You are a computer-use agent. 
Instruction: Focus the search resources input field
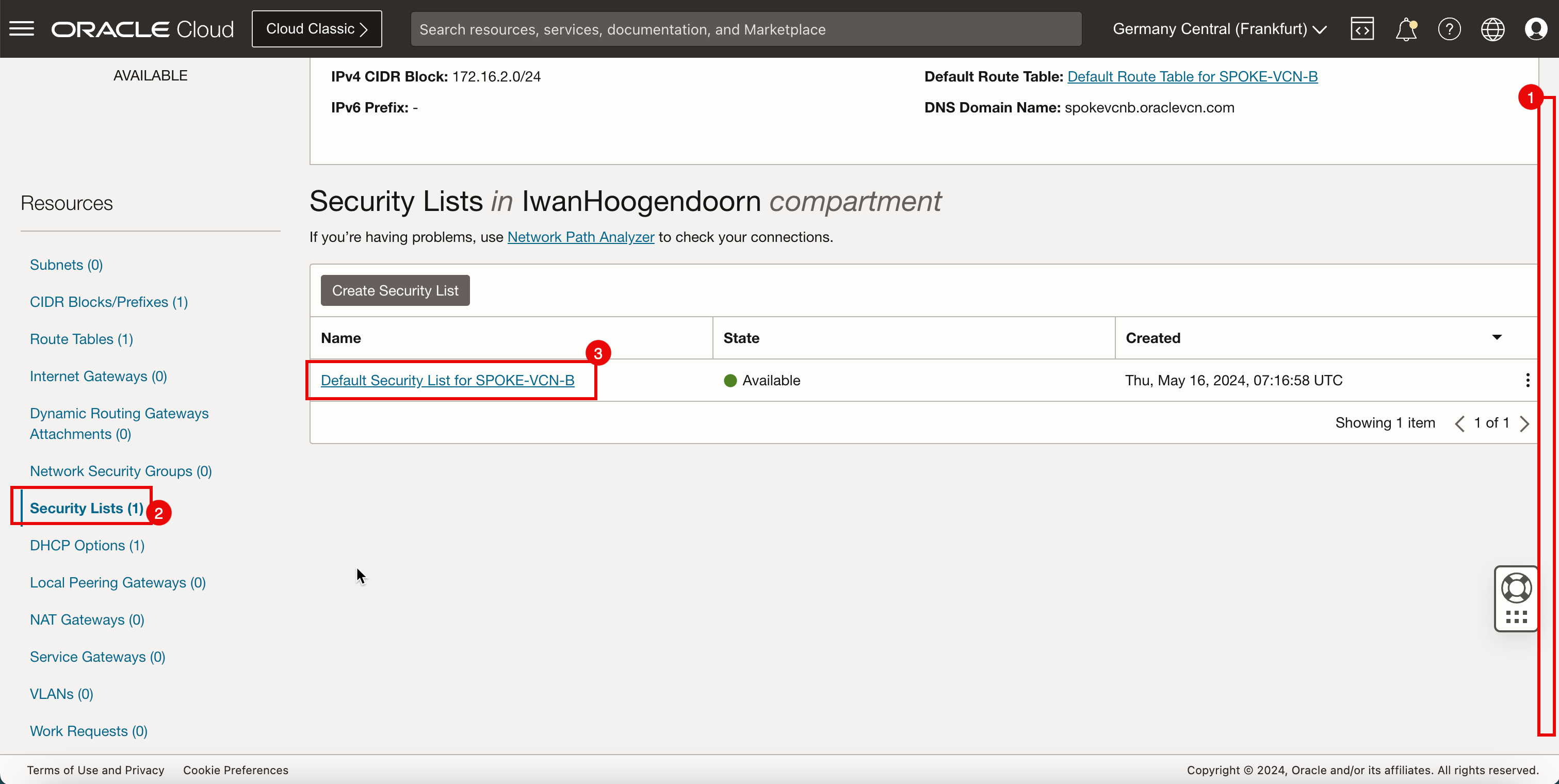[745, 29]
